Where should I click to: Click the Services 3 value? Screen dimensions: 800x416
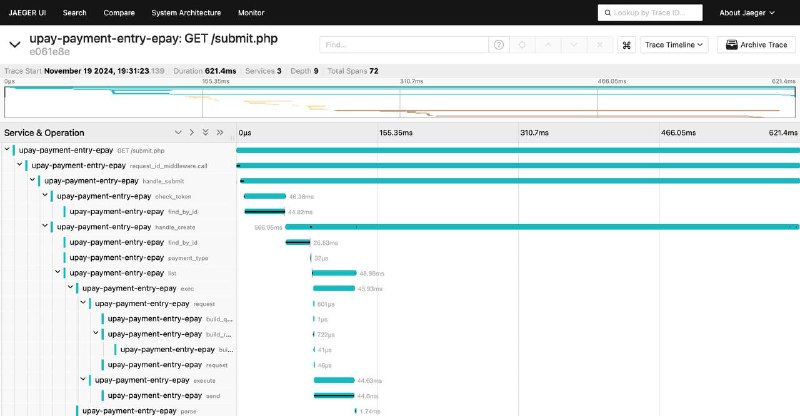click(279, 71)
